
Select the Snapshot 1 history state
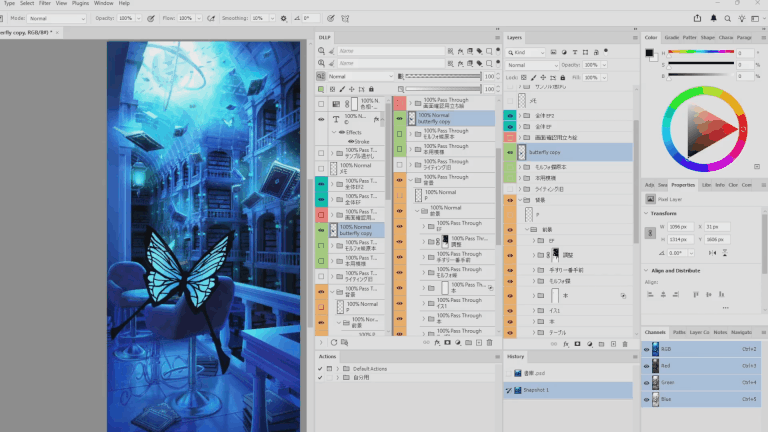(568, 390)
